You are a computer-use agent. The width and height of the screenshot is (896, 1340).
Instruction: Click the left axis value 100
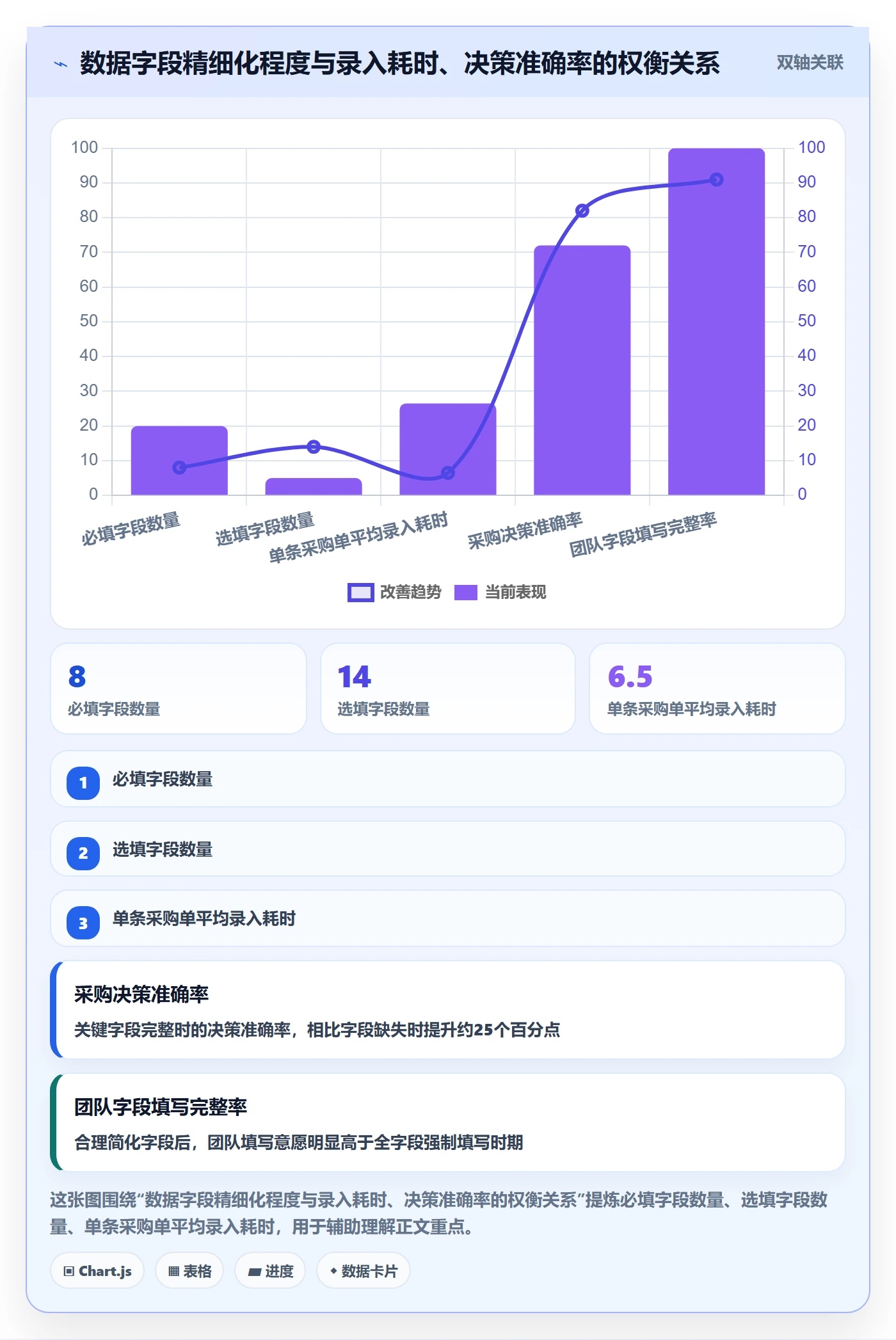click(84, 148)
